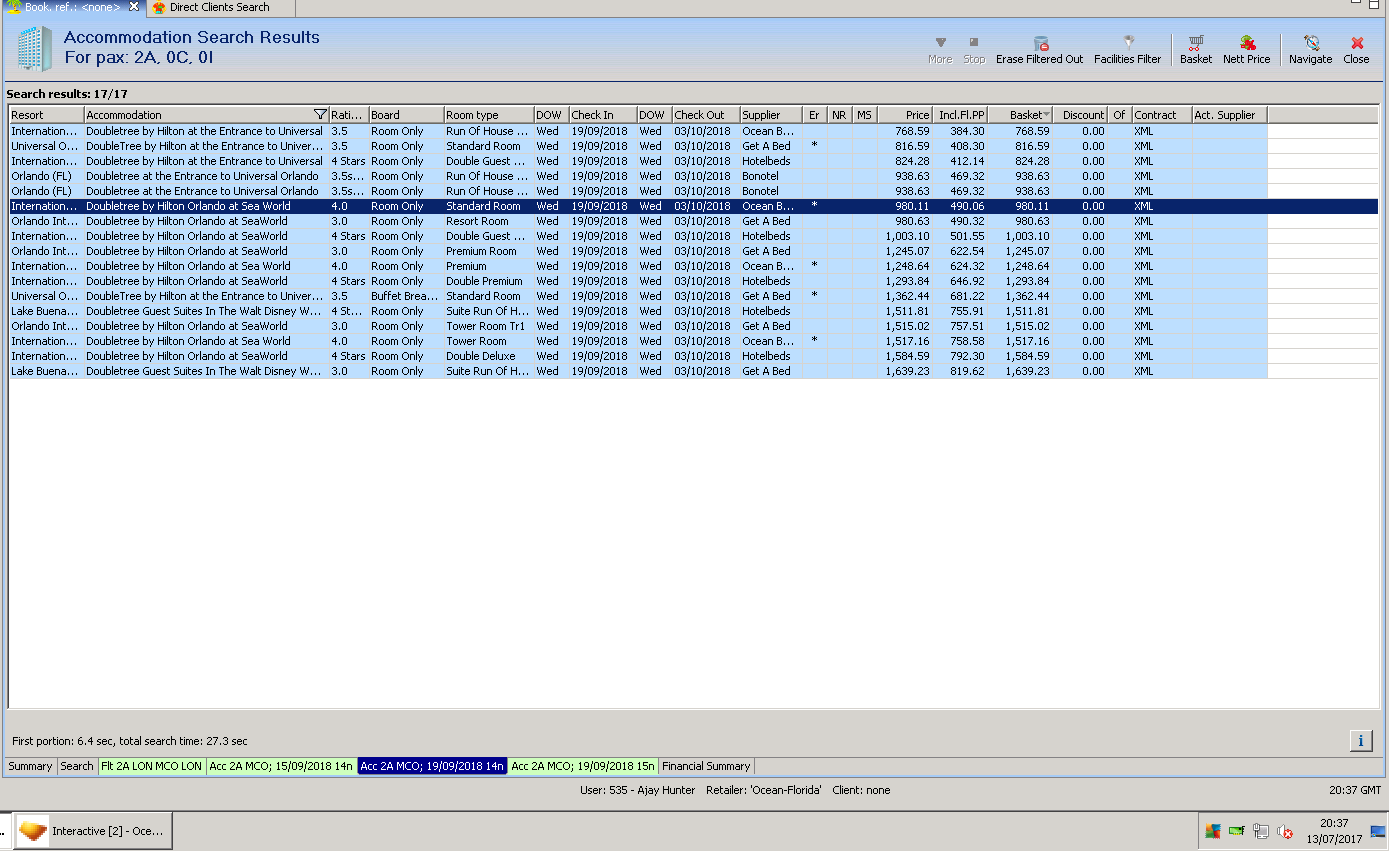Open the Financial Summary tab
The image size is (1389, 851).
click(x=706, y=766)
